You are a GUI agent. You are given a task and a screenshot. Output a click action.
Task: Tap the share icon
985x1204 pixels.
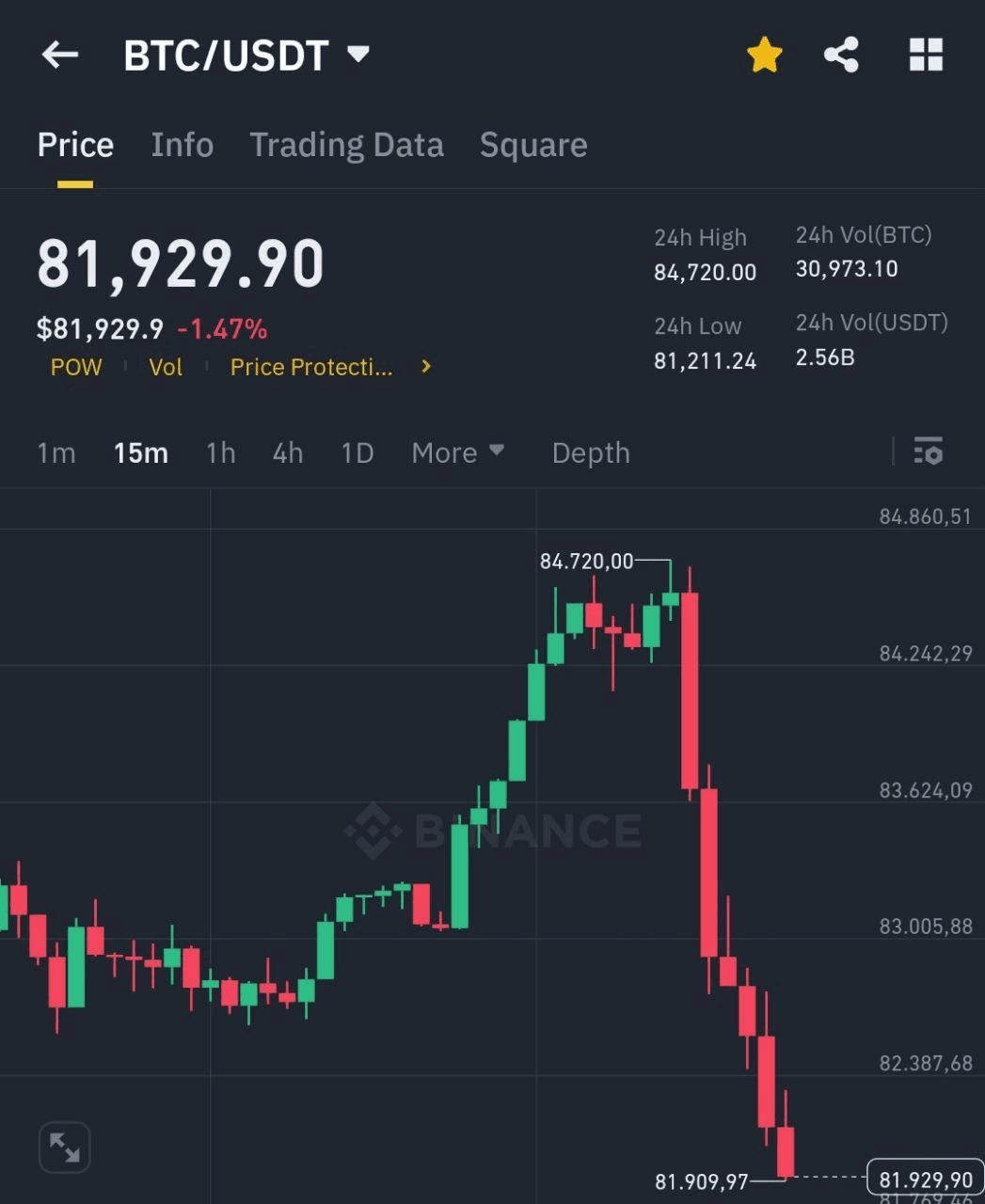841,55
